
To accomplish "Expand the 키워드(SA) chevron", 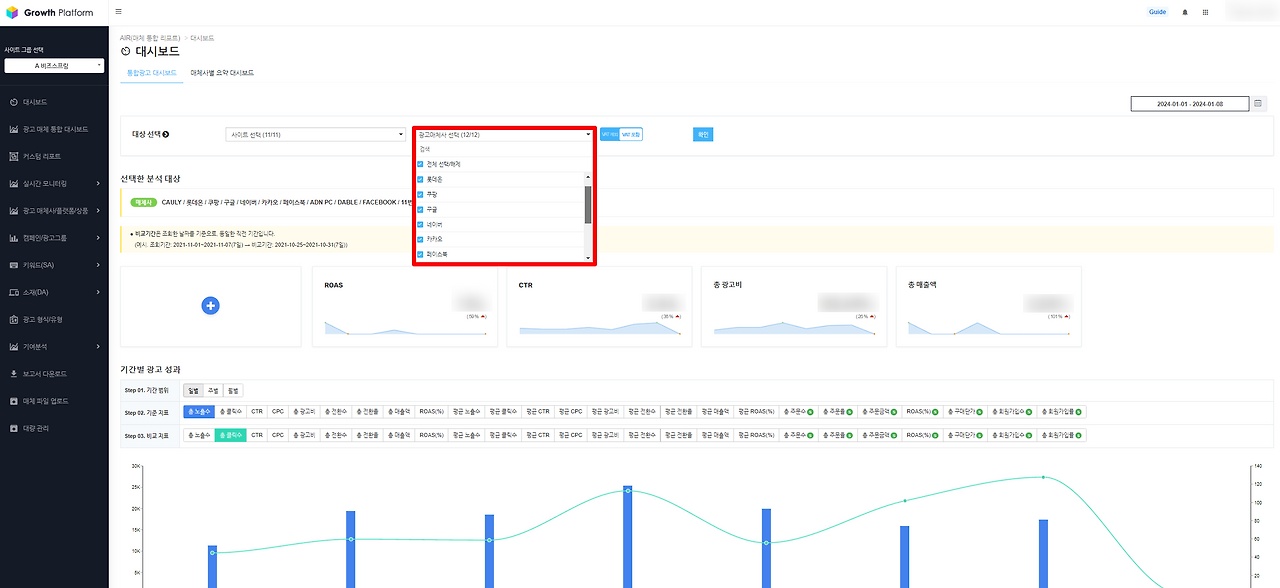I will coord(98,265).
